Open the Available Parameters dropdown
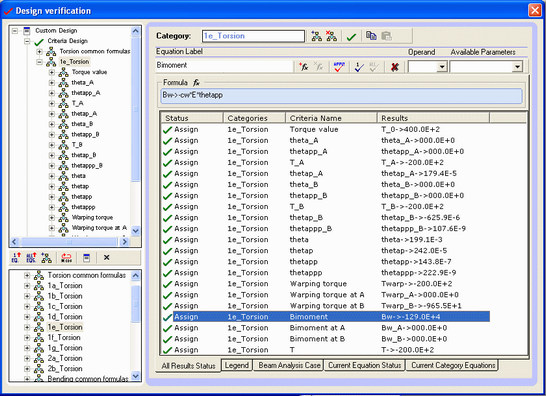The image size is (546, 396). coord(517,67)
